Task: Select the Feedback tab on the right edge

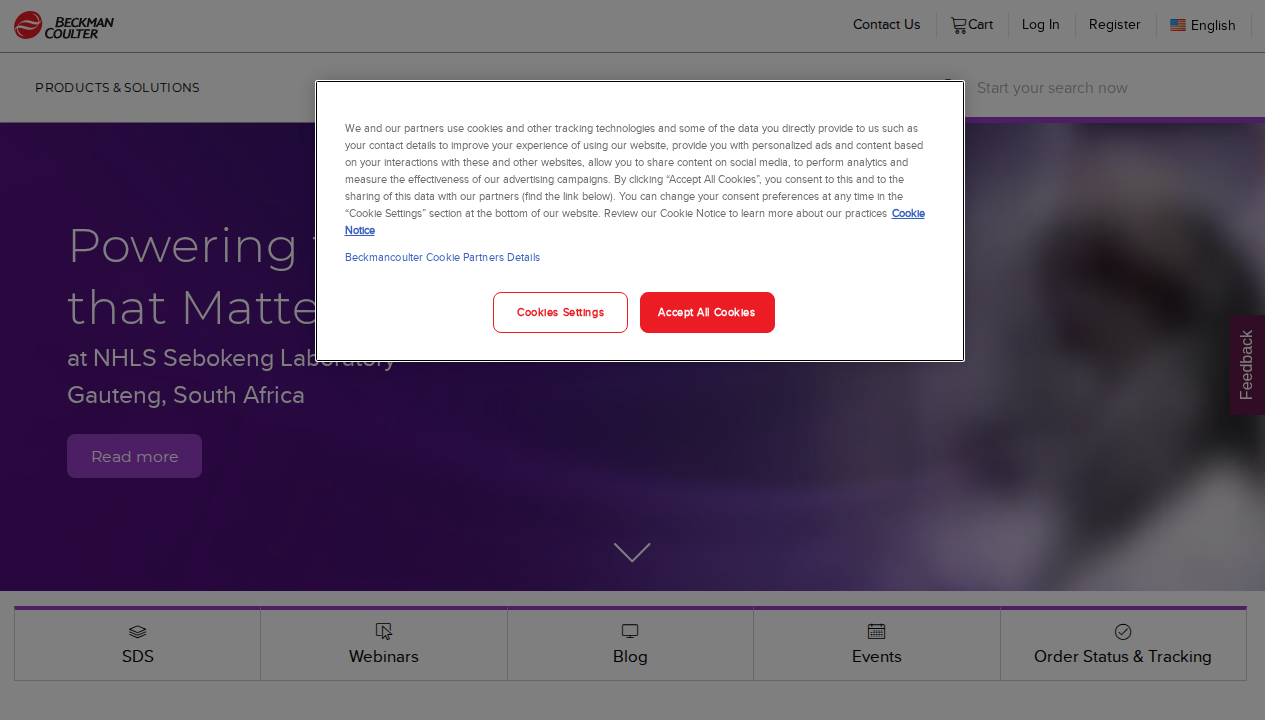Action: (x=1246, y=364)
